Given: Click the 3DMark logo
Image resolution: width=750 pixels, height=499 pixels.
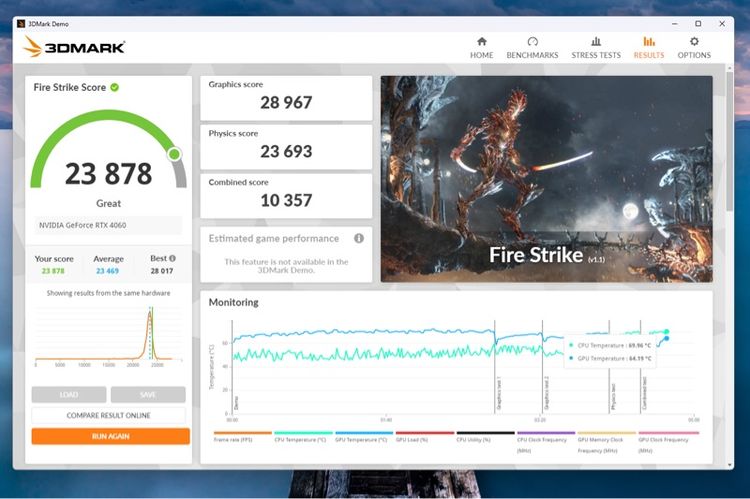Looking at the screenshot, I should tap(74, 47).
